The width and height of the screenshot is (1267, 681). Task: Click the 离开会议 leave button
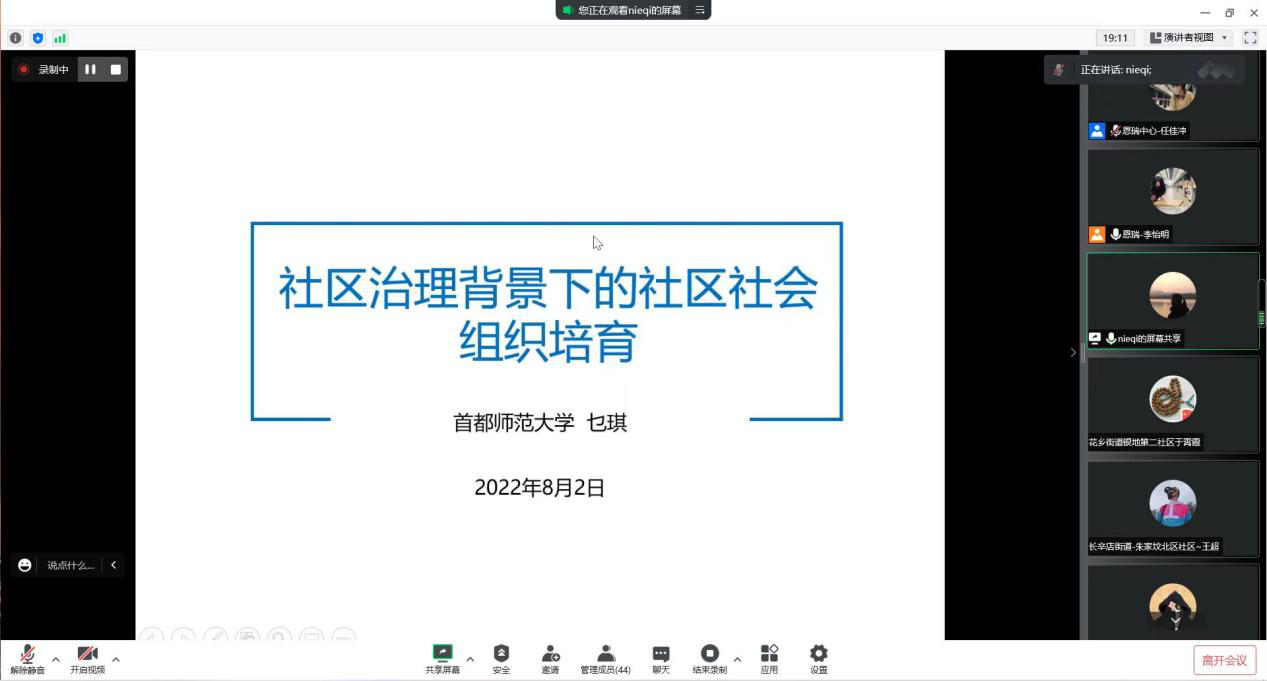(1224, 660)
